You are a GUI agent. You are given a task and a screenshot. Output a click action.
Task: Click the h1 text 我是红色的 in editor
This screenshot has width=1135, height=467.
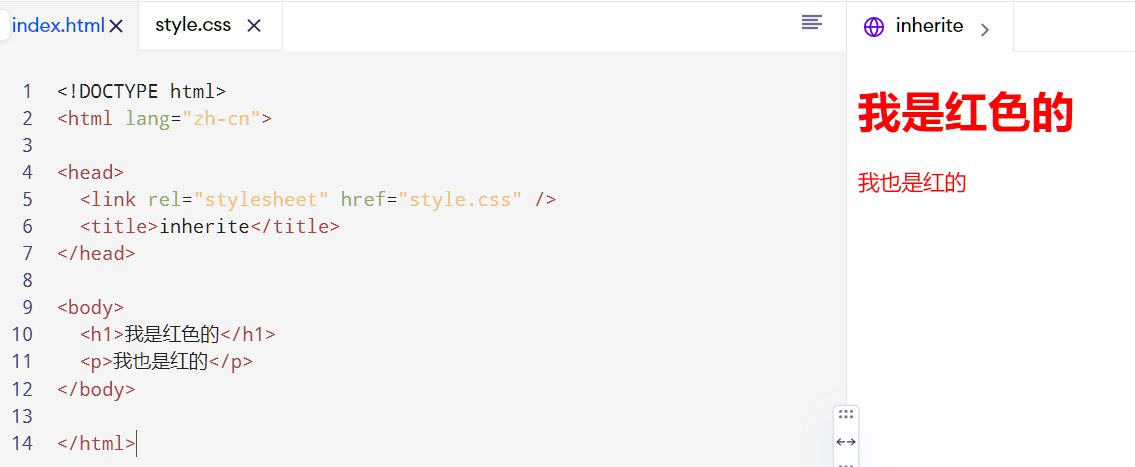(x=172, y=335)
